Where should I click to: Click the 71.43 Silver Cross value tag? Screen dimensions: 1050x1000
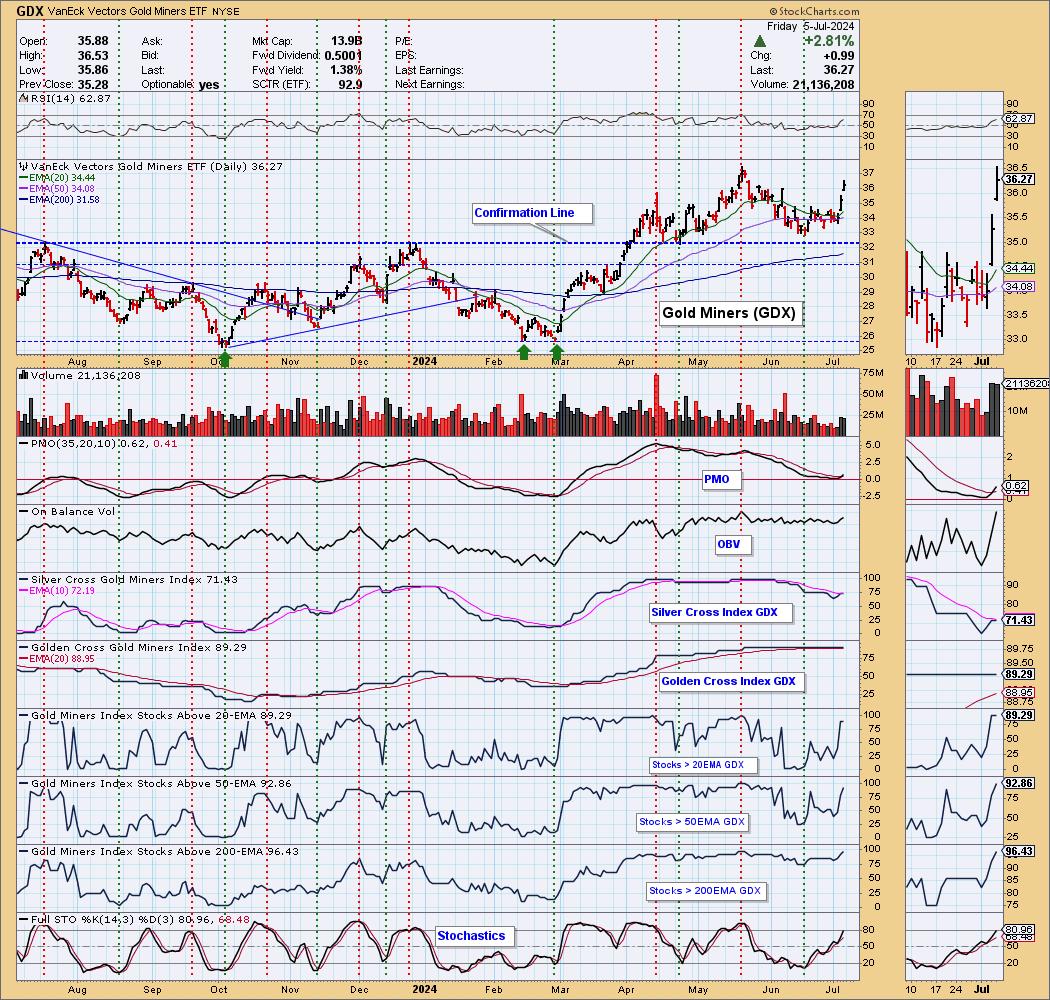click(x=1019, y=620)
